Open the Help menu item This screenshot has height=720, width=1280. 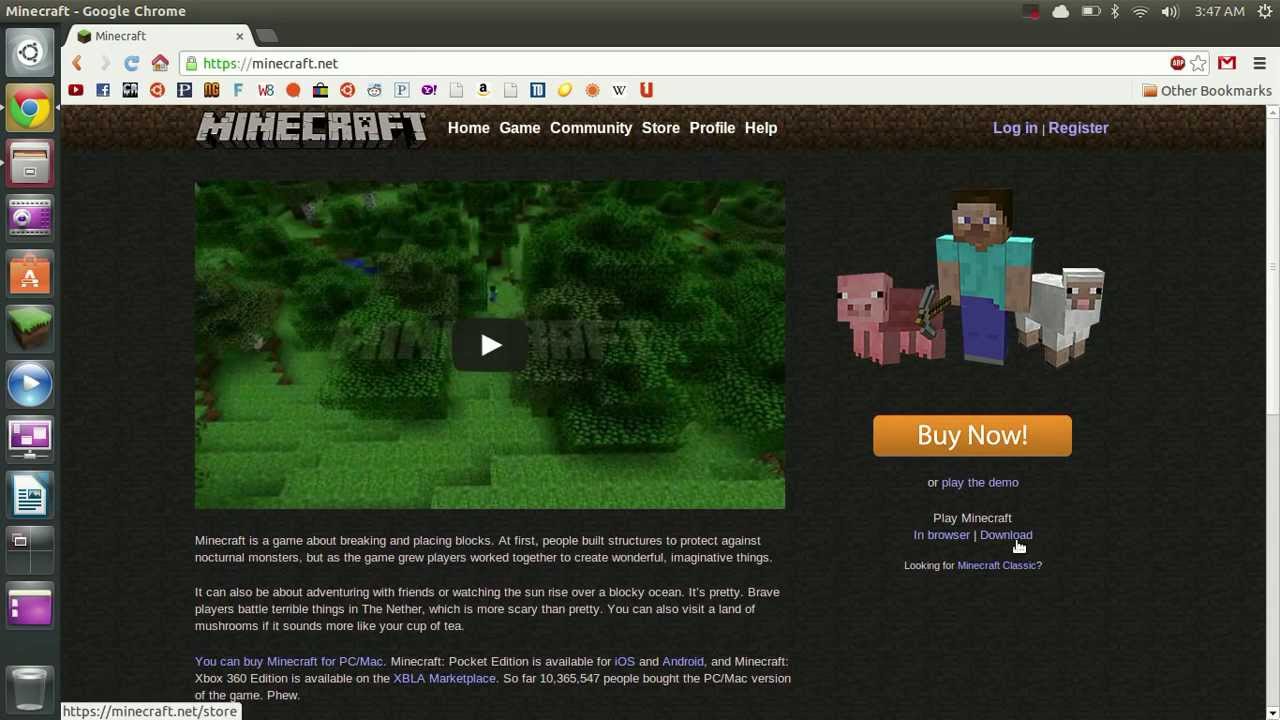761,128
